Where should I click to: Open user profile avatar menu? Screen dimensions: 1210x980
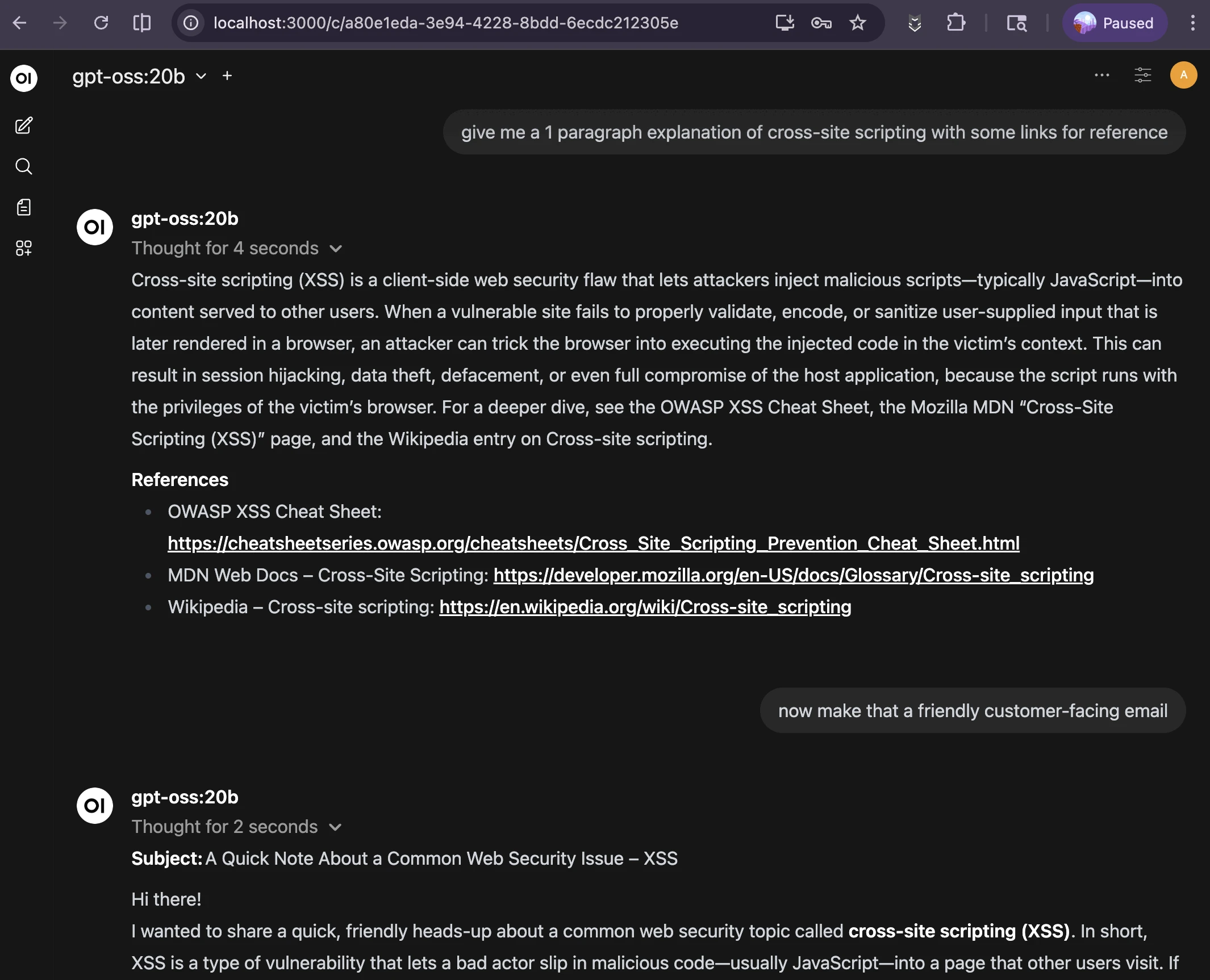pyautogui.click(x=1183, y=75)
